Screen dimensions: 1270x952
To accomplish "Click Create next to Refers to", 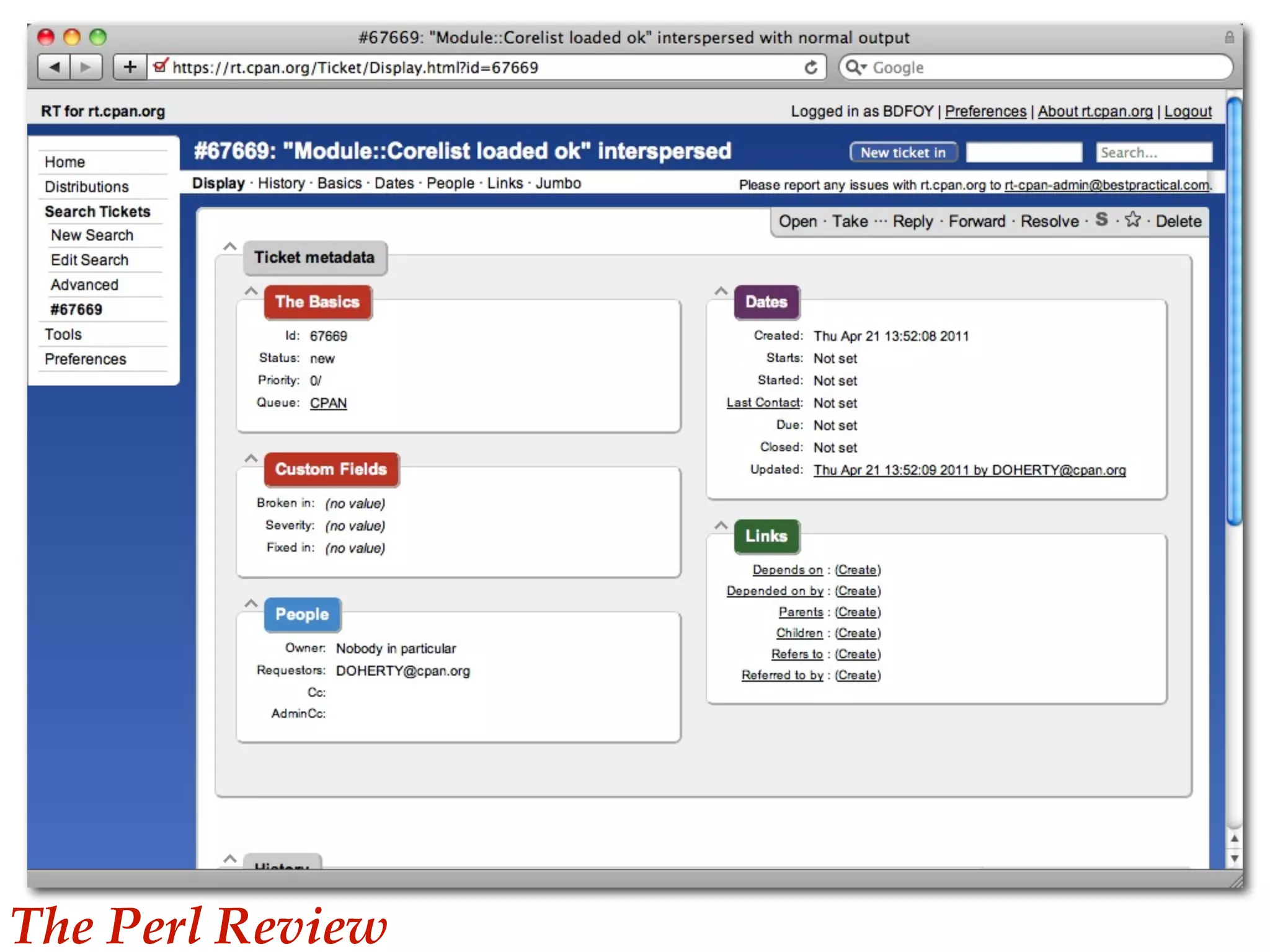I will pos(858,654).
